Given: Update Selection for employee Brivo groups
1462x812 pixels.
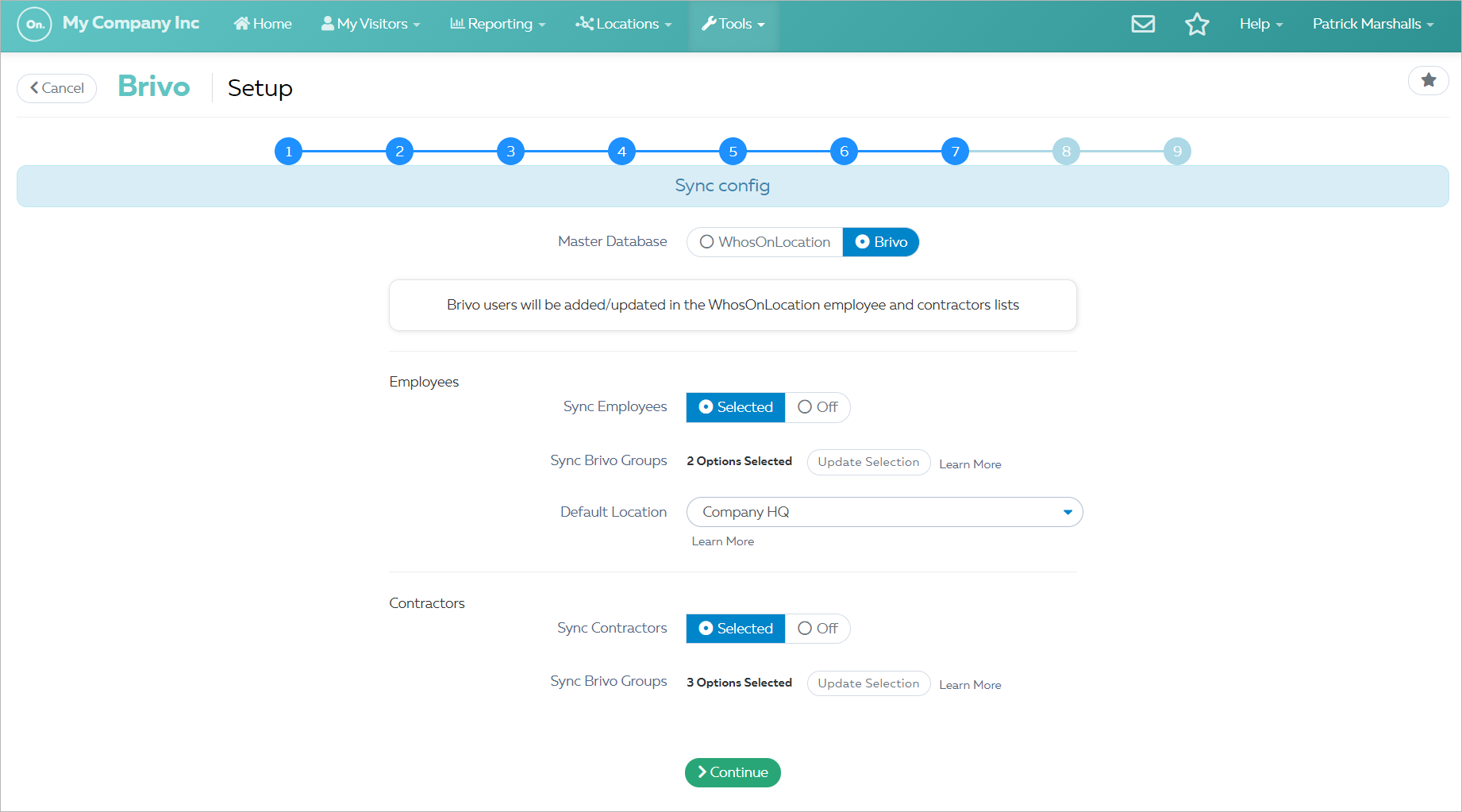Looking at the screenshot, I should click(x=868, y=462).
